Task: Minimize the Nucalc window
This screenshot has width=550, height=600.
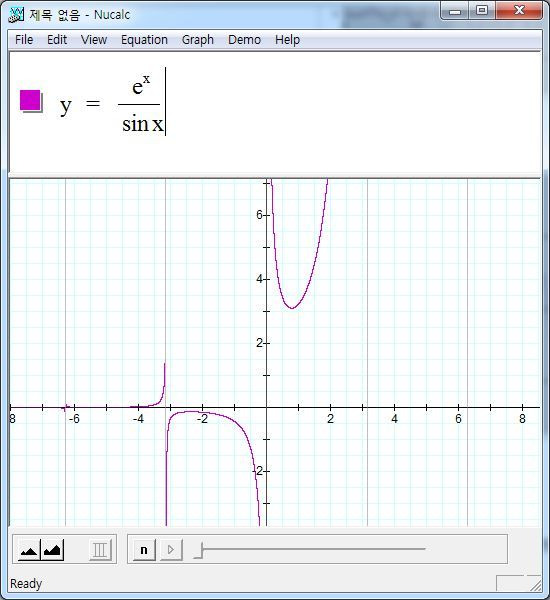Action: pyautogui.click(x=455, y=11)
